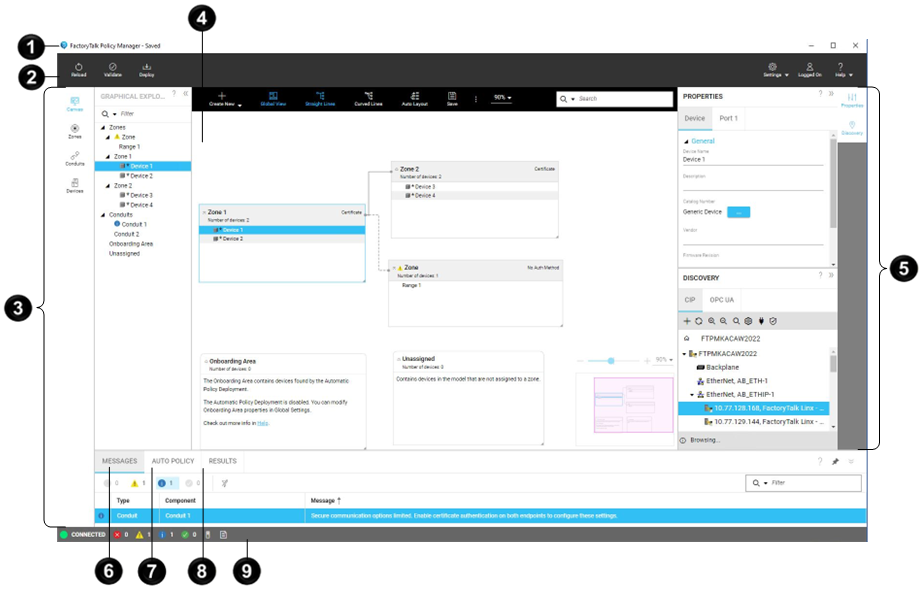Collapse the FTPMKACAW2022 discovery node

pyautogui.click(x=684, y=354)
